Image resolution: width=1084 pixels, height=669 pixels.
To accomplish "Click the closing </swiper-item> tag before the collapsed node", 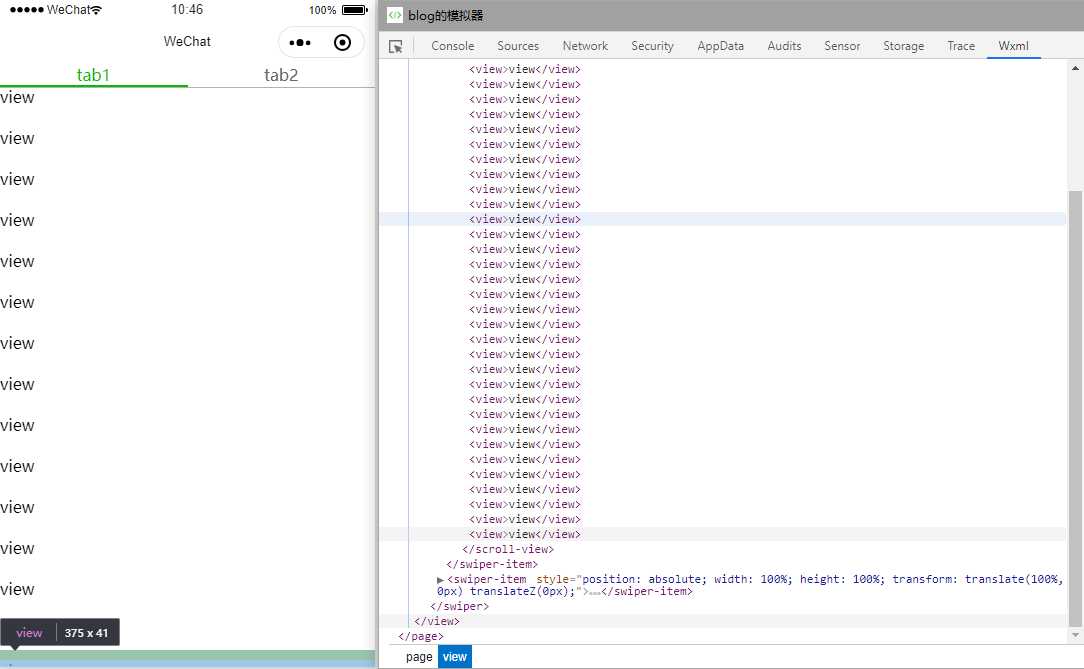I will click(x=492, y=565).
